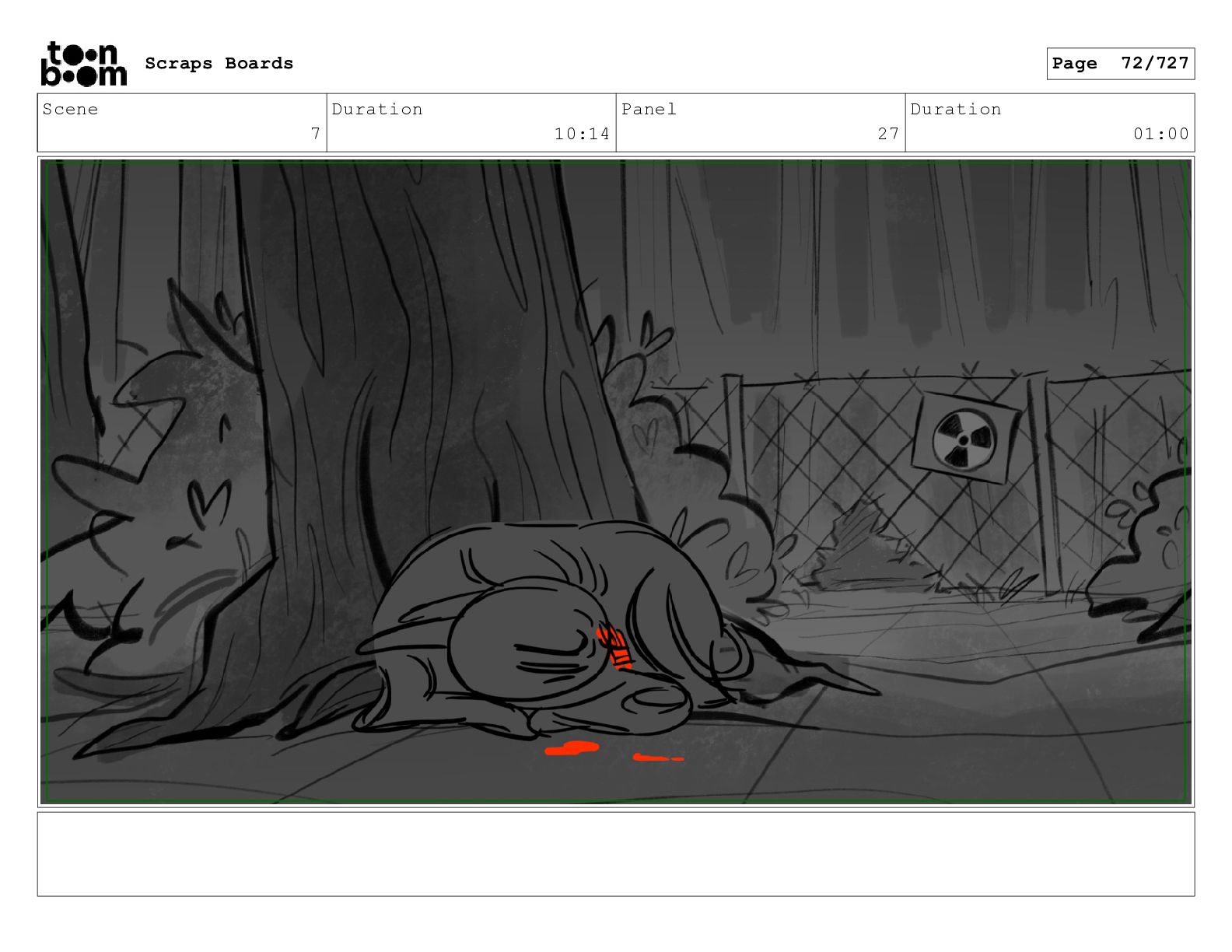Click the radiation warning sign in drawing
Image resolution: width=1232 pixels, height=952 pixels.
pyautogui.click(x=964, y=437)
